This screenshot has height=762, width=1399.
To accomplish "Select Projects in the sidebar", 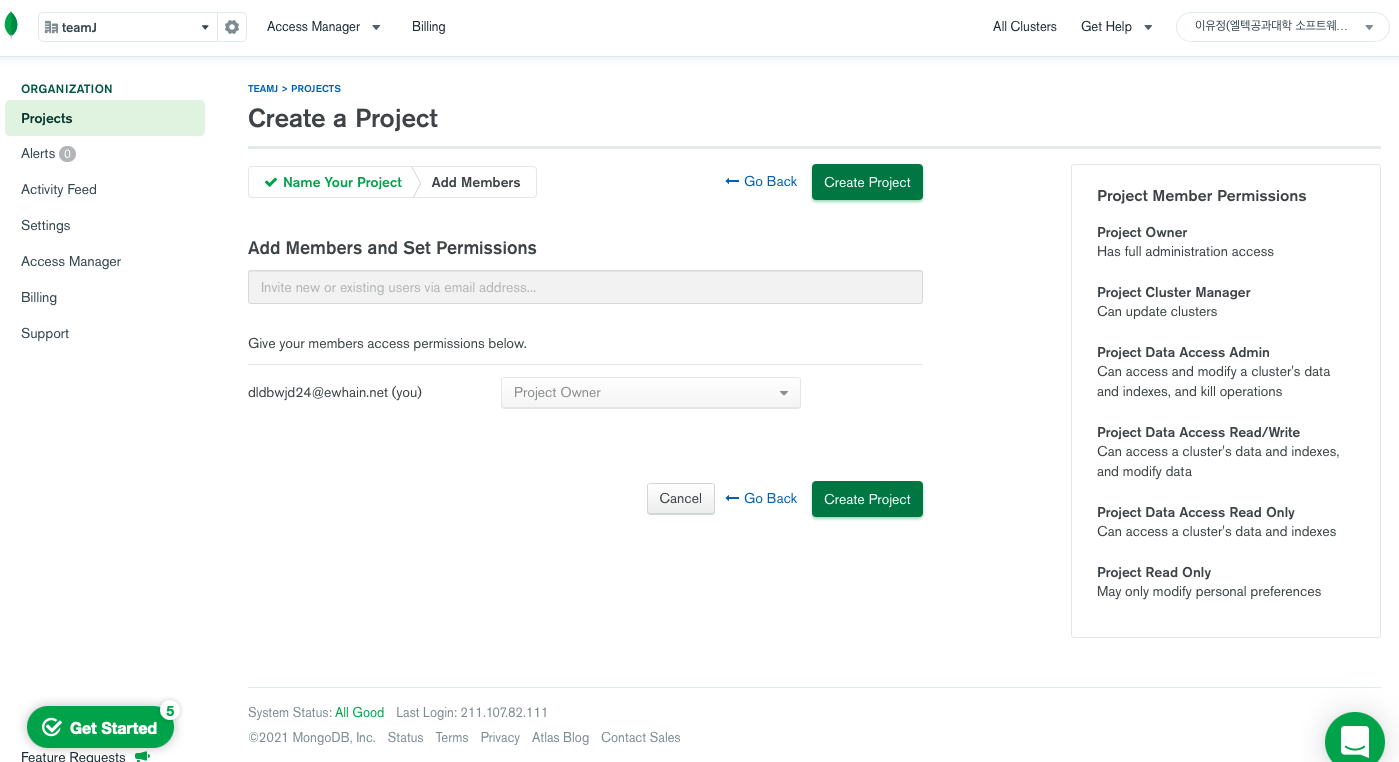I will click(x=105, y=118).
